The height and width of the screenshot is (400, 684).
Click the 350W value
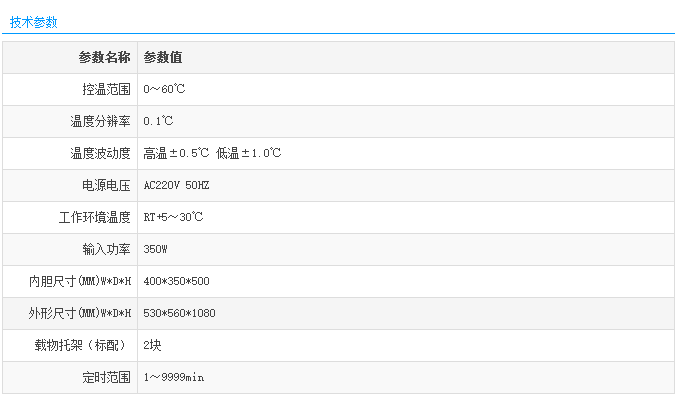[156, 249]
